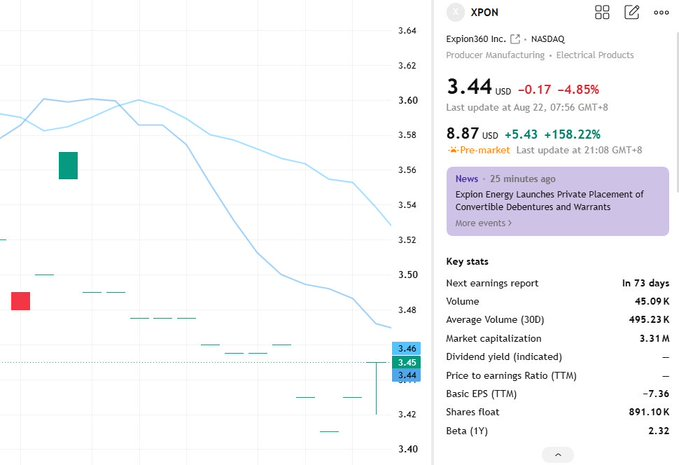679x465 pixels.
Task: Click Next earnings report row
Action: (558, 283)
